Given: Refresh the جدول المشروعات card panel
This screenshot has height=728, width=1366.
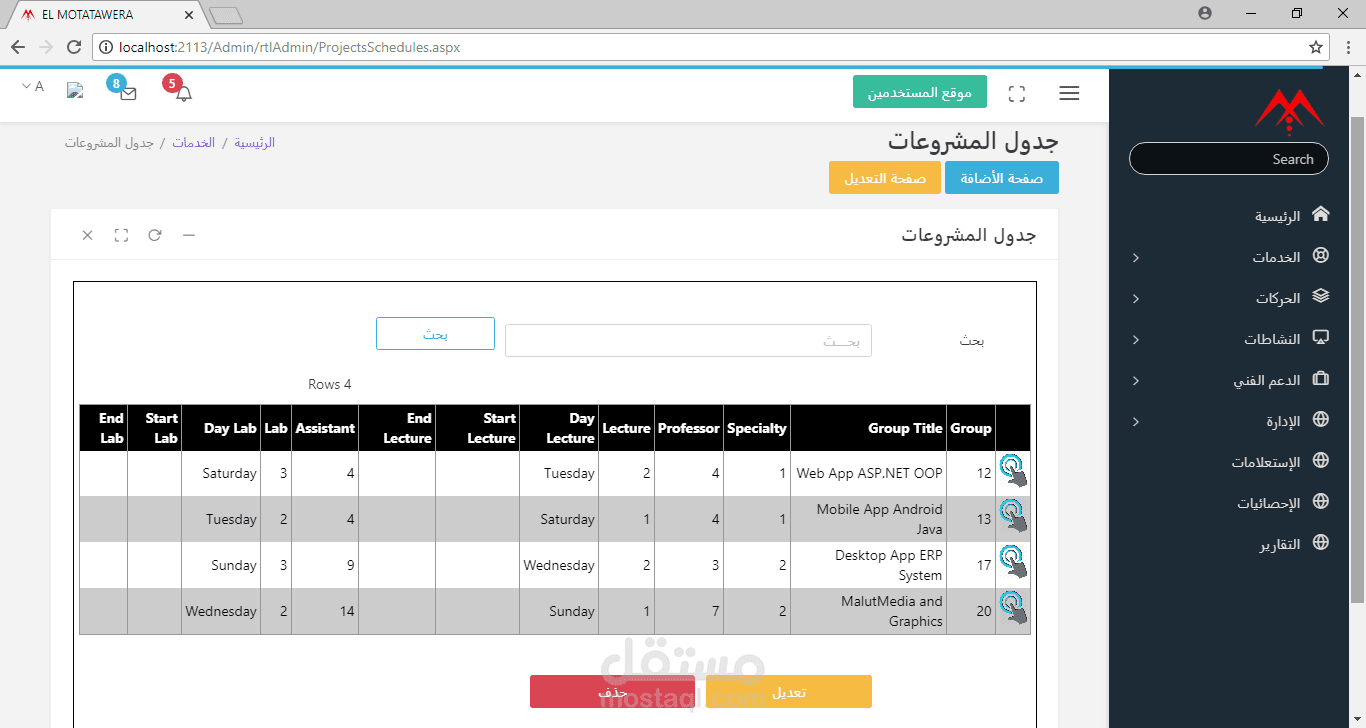Looking at the screenshot, I should pyautogui.click(x=155, y=235).
